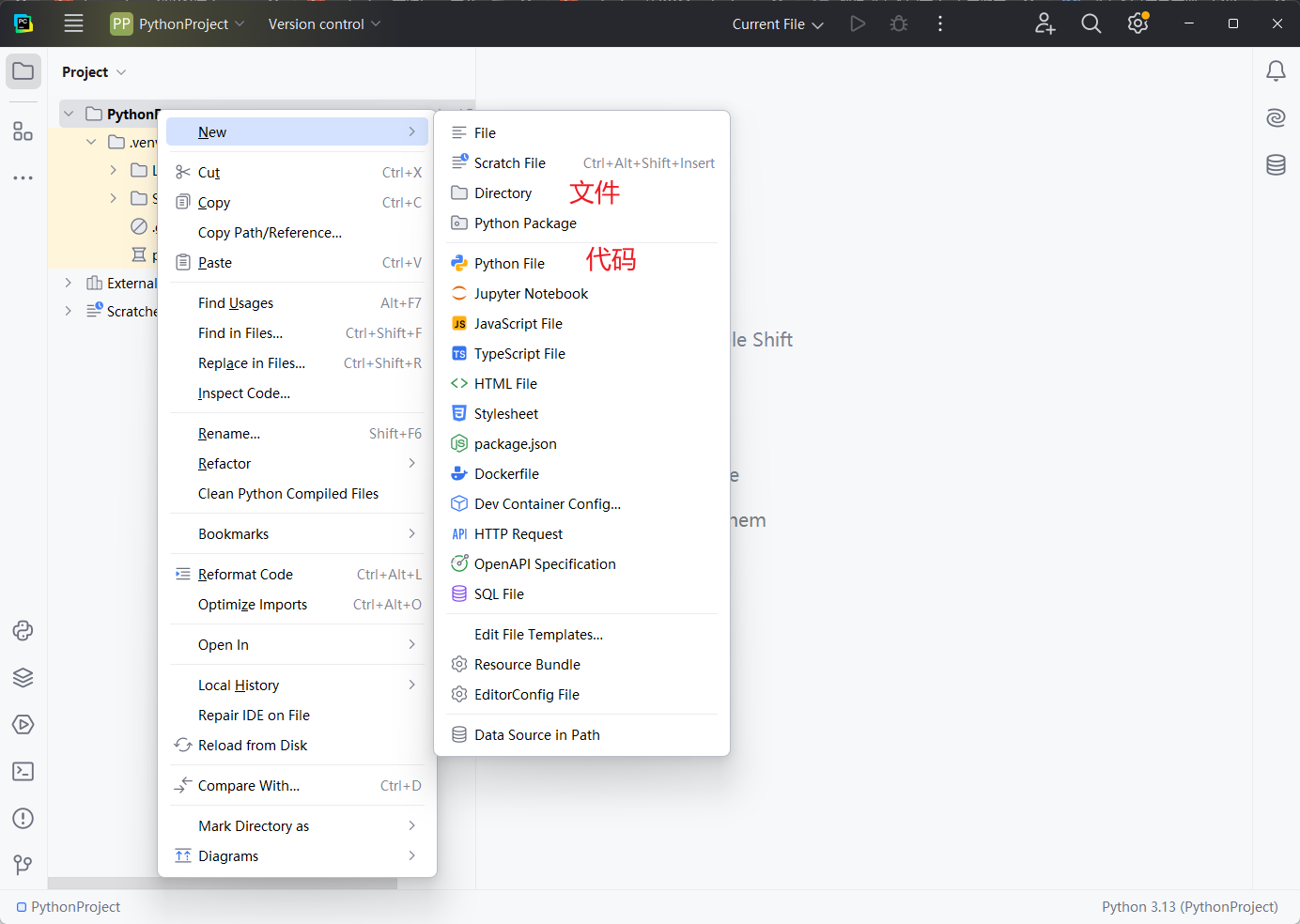Debug the current file
This screenshot has height=924, width=1300.
899,23
